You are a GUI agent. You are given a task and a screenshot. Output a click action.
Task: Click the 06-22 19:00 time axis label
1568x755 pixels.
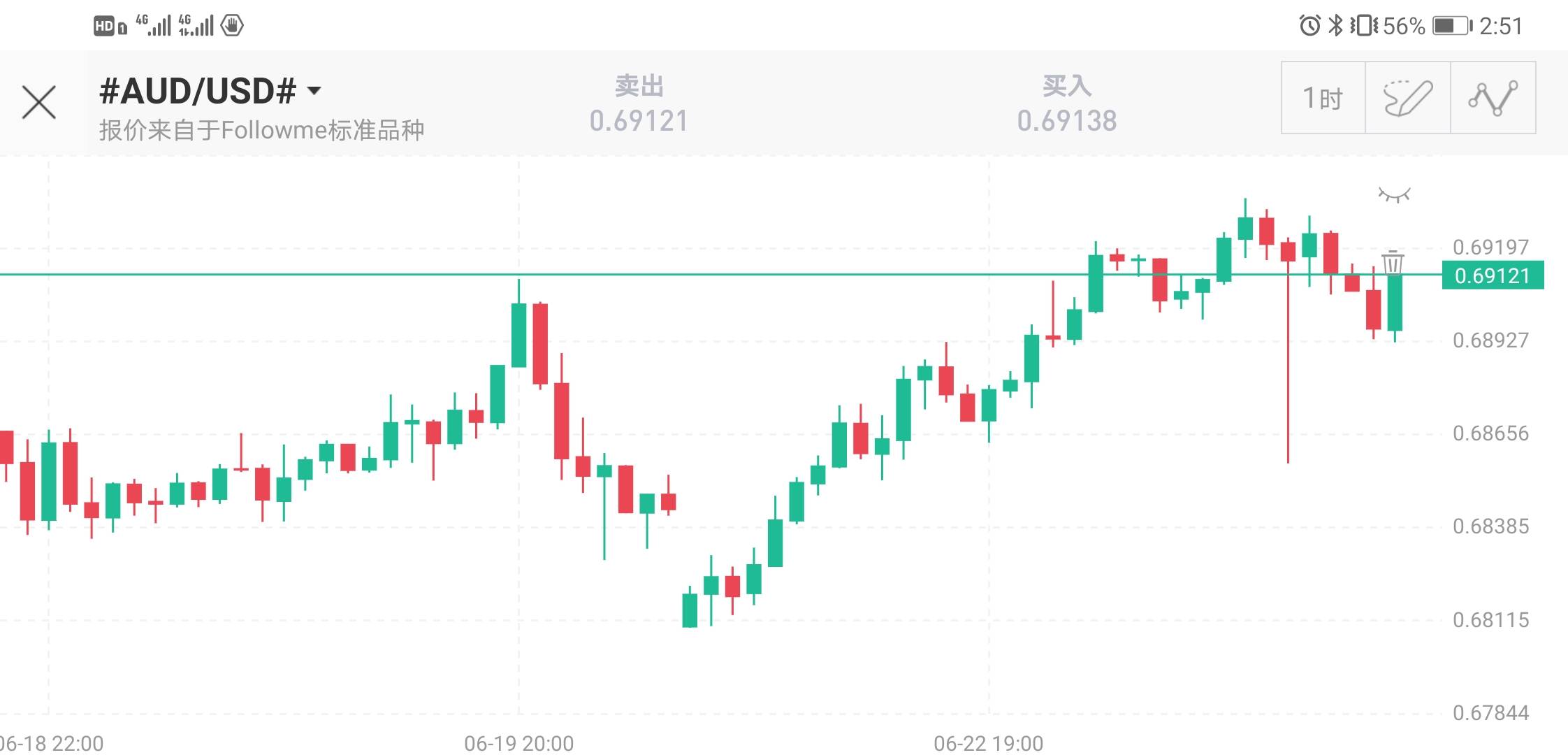click(988, 743)
